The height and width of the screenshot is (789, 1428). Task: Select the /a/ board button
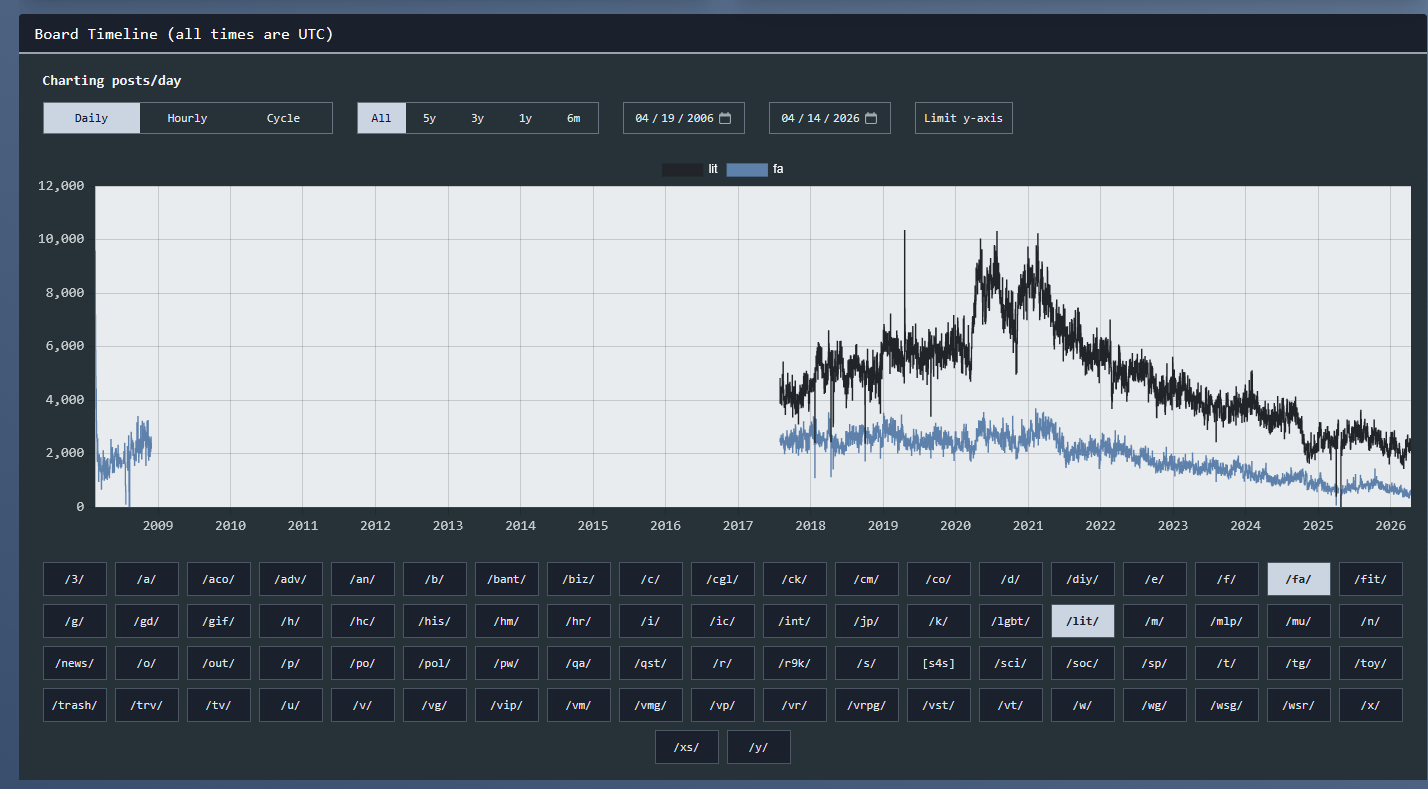(147, 579)
